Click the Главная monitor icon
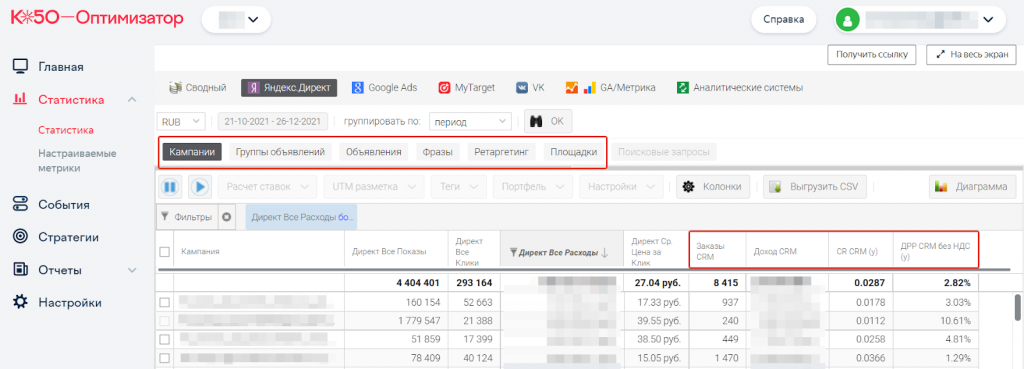 pyautogui.click(x=21, y=67)
